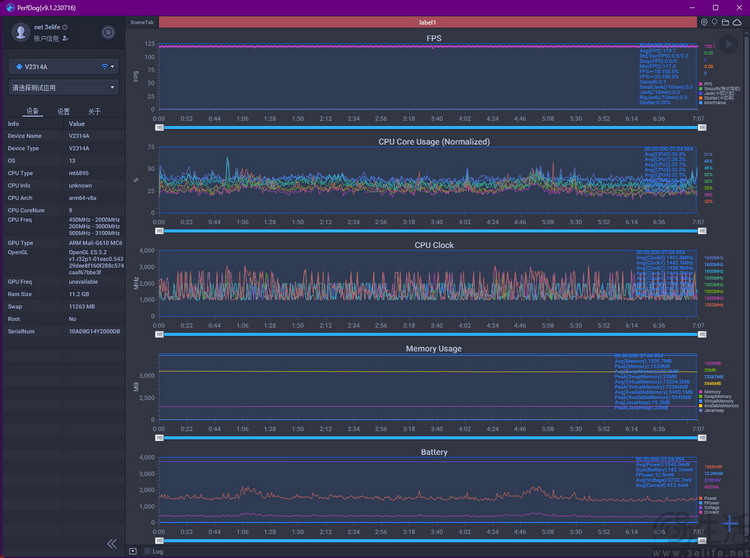
Task: Select the Ram Size 11.2 GB row
Action: [x=64, y=294]
